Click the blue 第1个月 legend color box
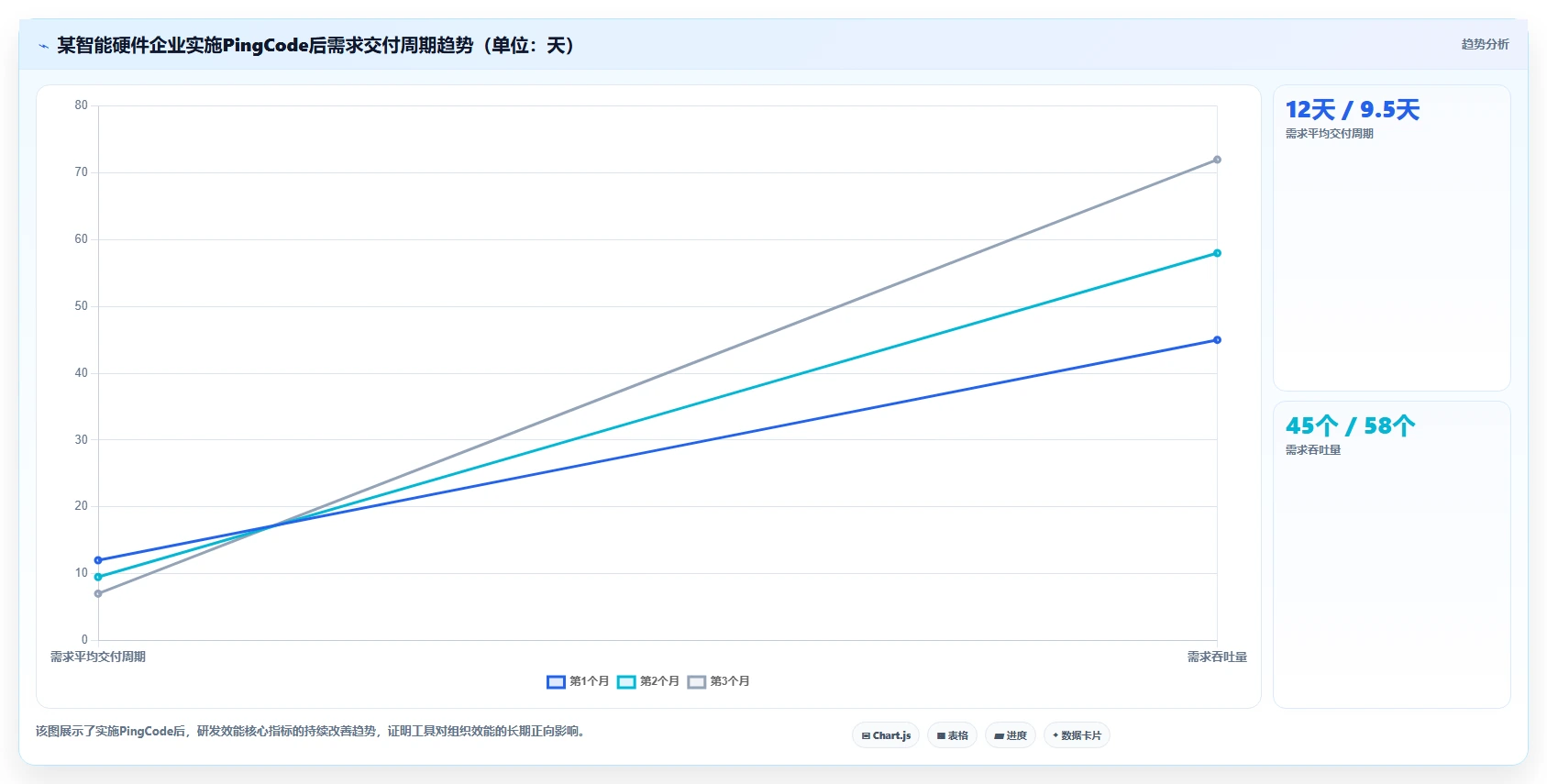 coord(556,681)
